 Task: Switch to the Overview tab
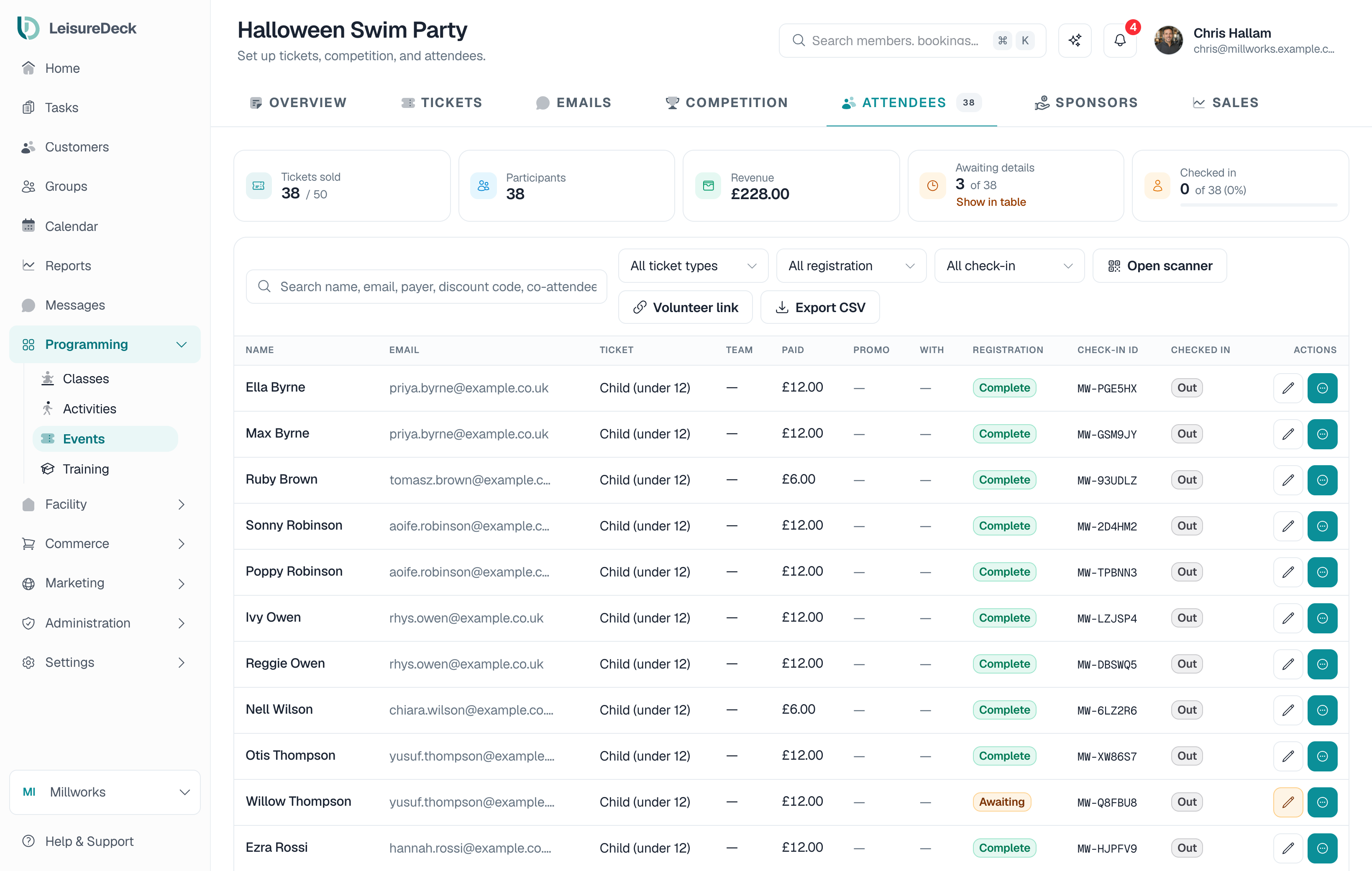298,102
